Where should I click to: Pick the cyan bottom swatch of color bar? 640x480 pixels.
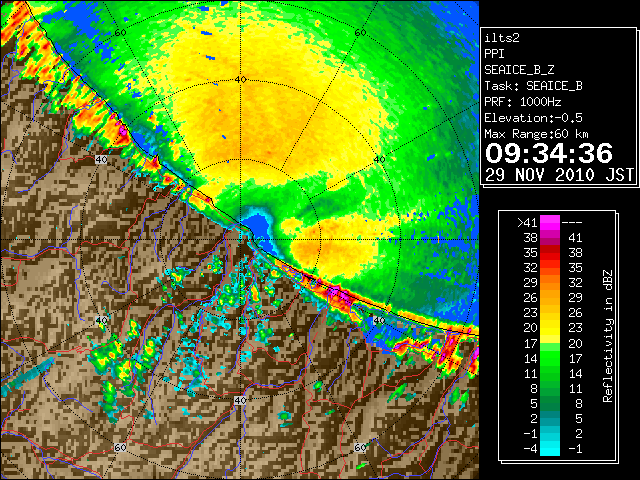(x=550, y=449)
